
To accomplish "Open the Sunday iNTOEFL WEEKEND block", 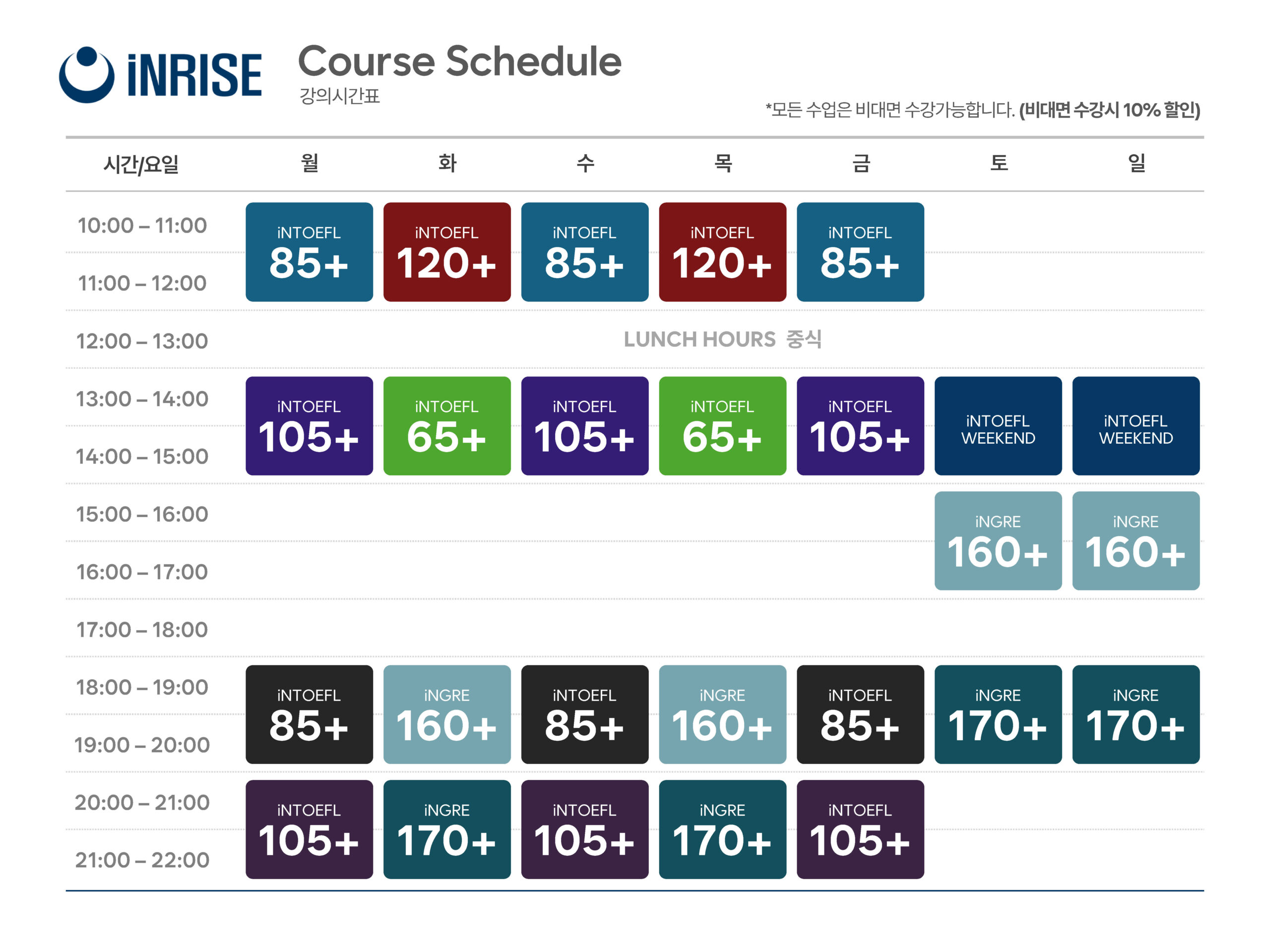I will pyautogui.click(x=1136, y=426).
